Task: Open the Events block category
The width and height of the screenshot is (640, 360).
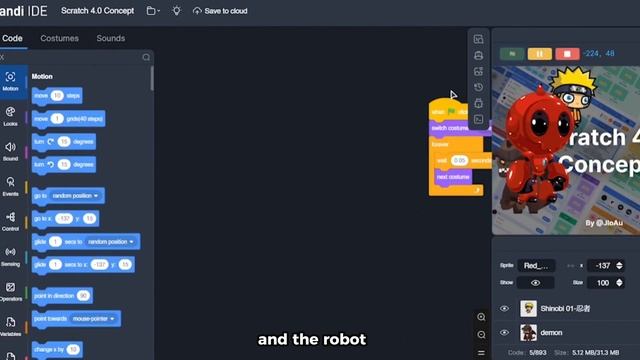Action: 11,187
